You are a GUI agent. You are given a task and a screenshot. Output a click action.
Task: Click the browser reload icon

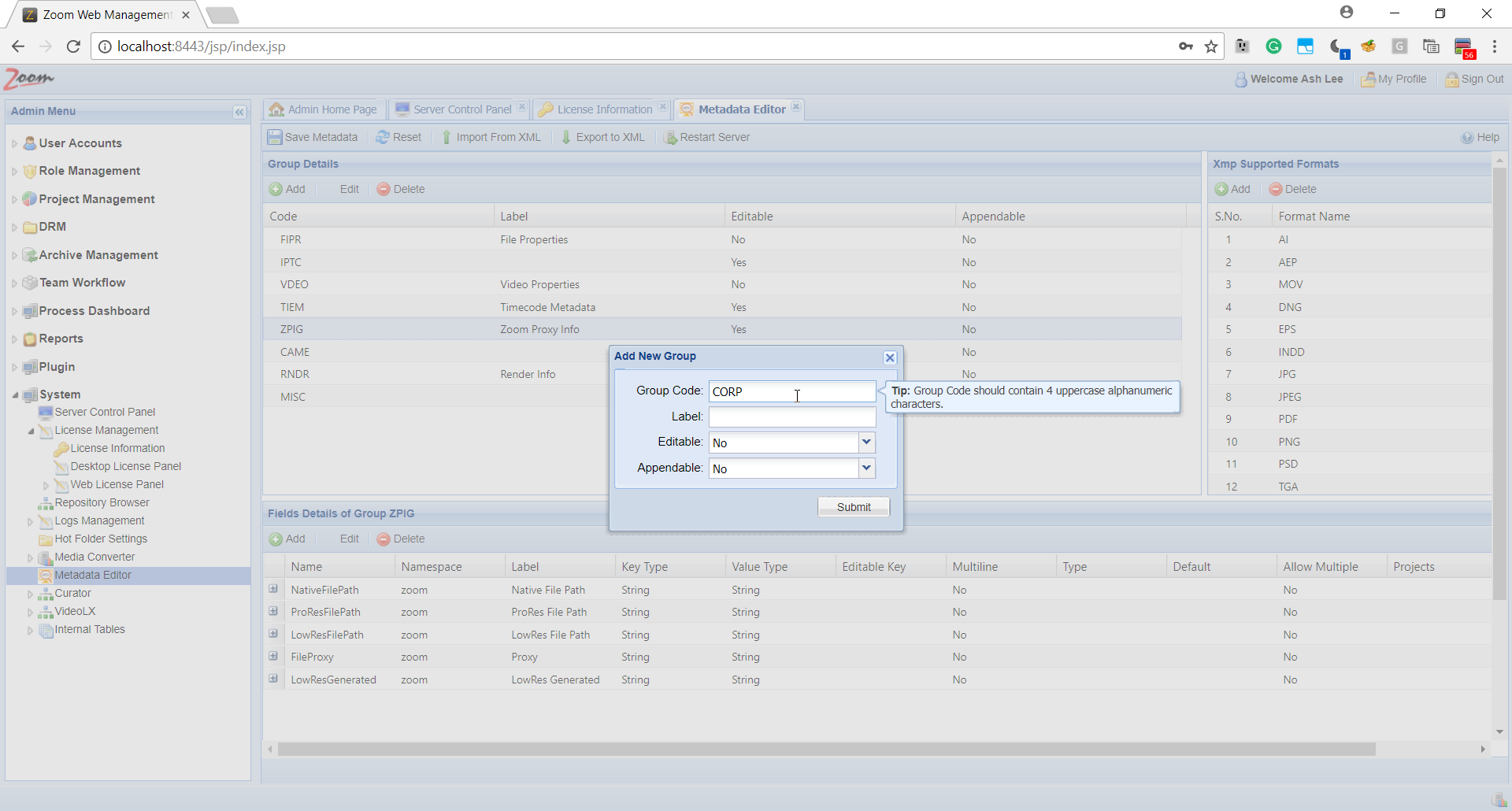[x=73, y=46]
